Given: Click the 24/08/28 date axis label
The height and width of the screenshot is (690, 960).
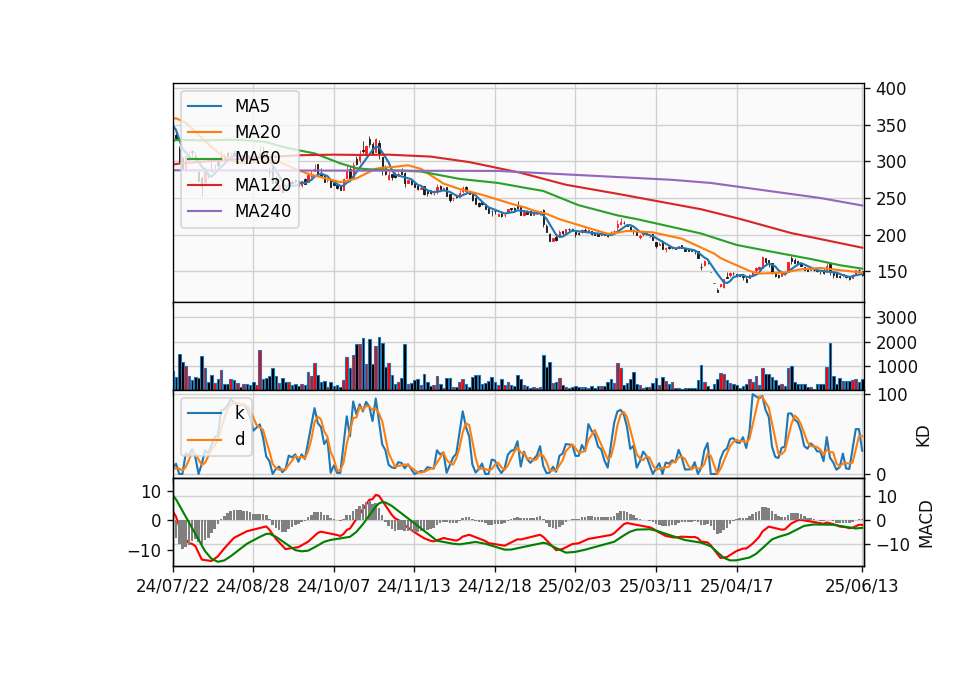Looking at the screenshot, I should 253,586.
